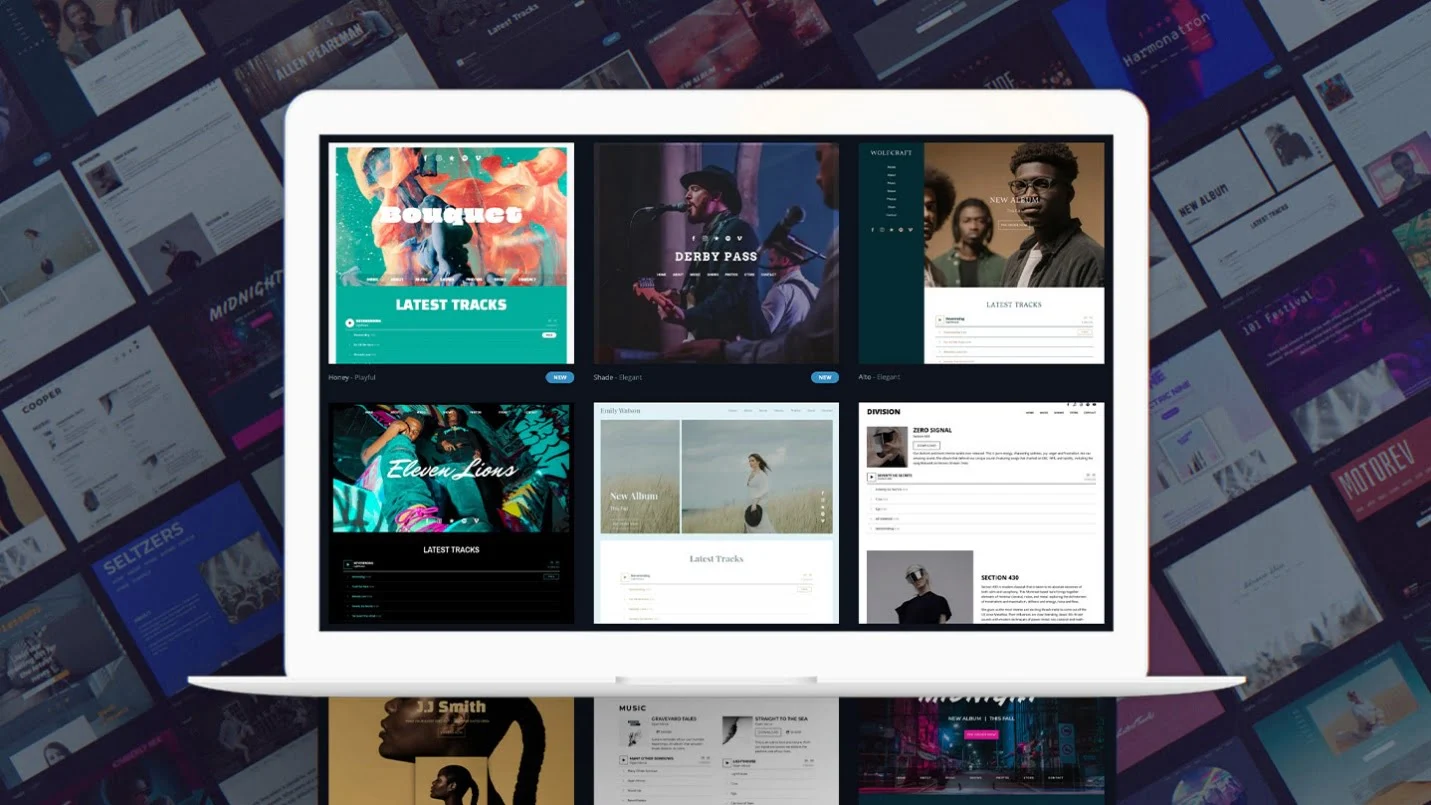This screenshot has width=1431, height=805.
Task: Play the first track in the Wolfcraft template
Action: coord(941,321)
